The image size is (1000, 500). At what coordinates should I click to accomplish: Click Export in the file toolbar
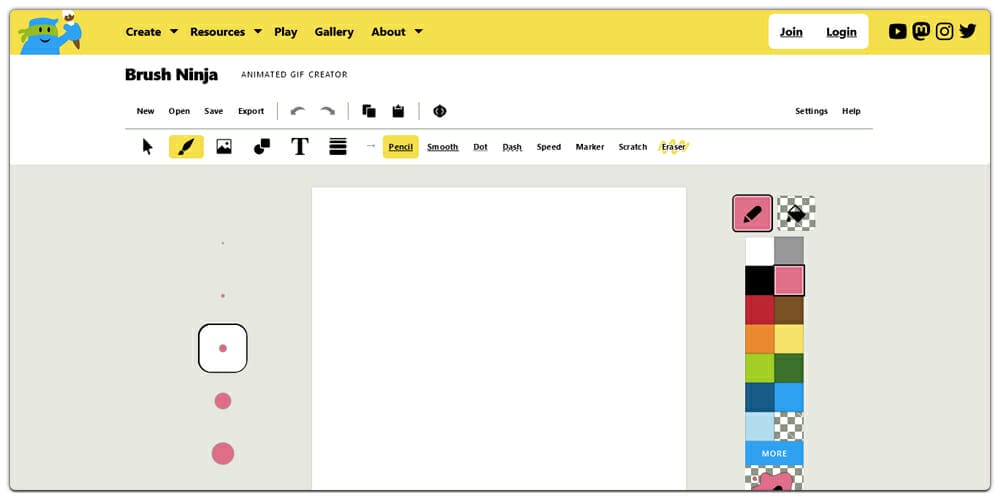tap(251, 111)
